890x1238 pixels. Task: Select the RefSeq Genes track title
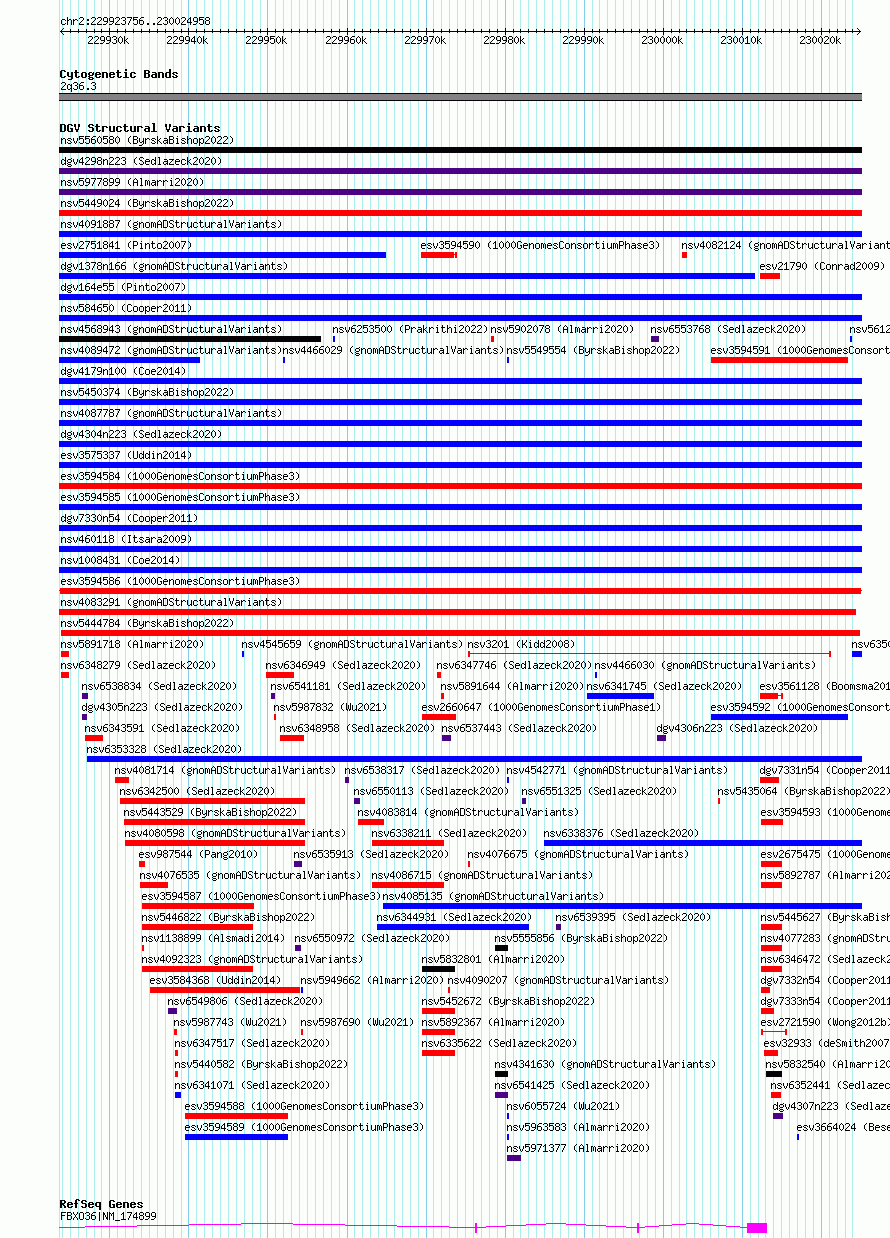pos(101,1204)
